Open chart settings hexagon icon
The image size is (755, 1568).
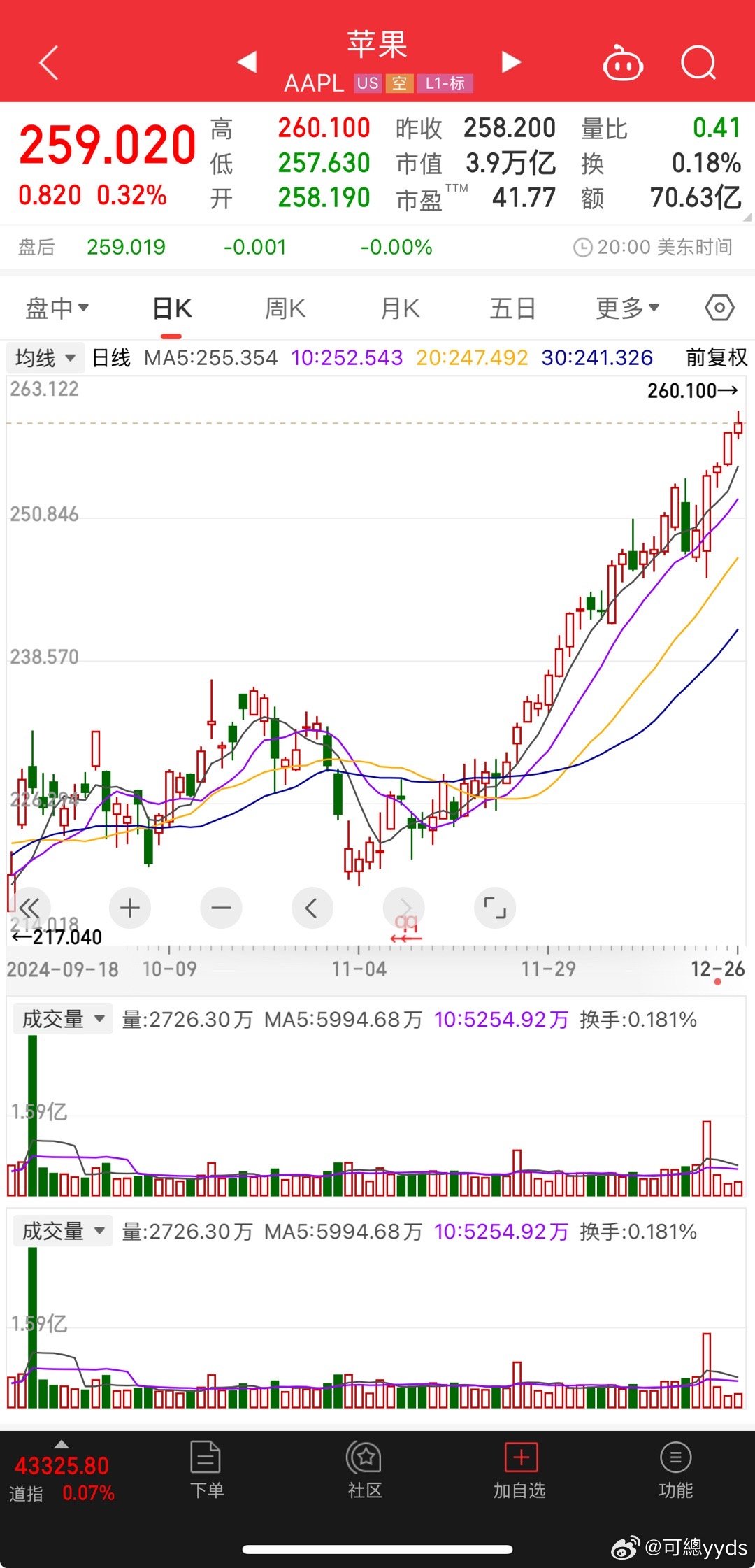pyautogui.click(x=719, y=308)
